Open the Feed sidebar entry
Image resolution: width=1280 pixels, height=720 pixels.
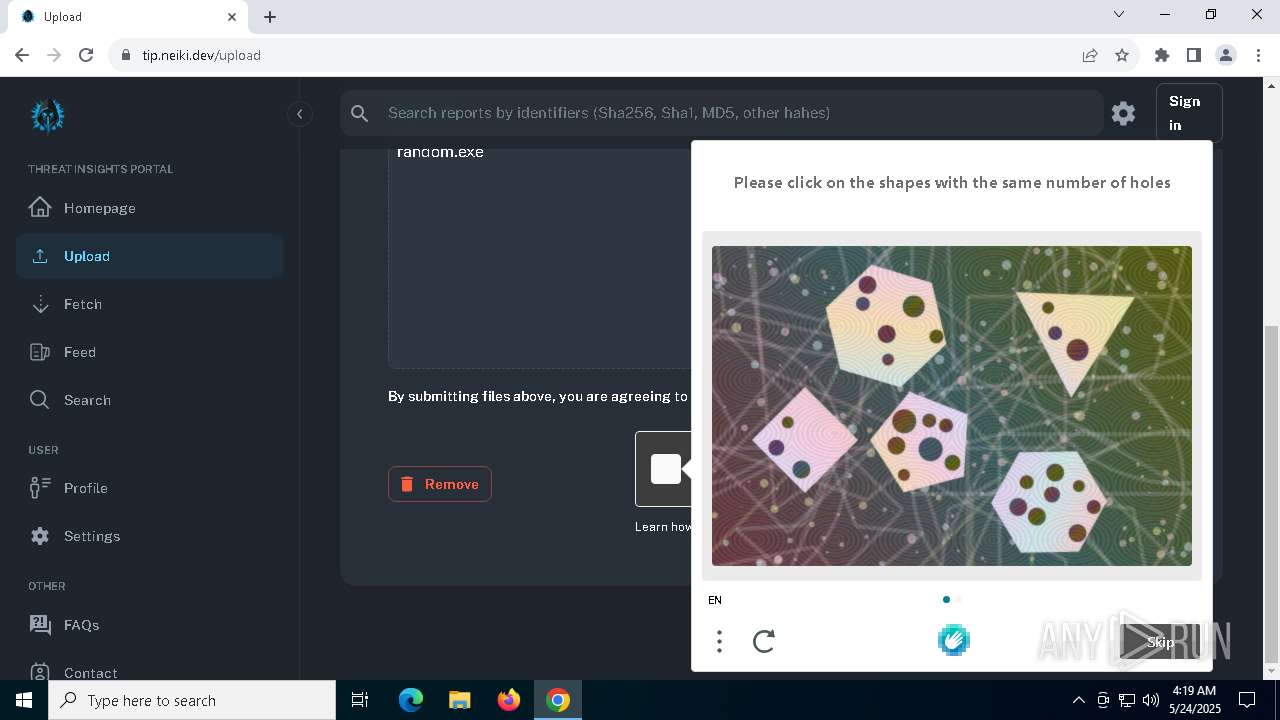tap(150, 352)
